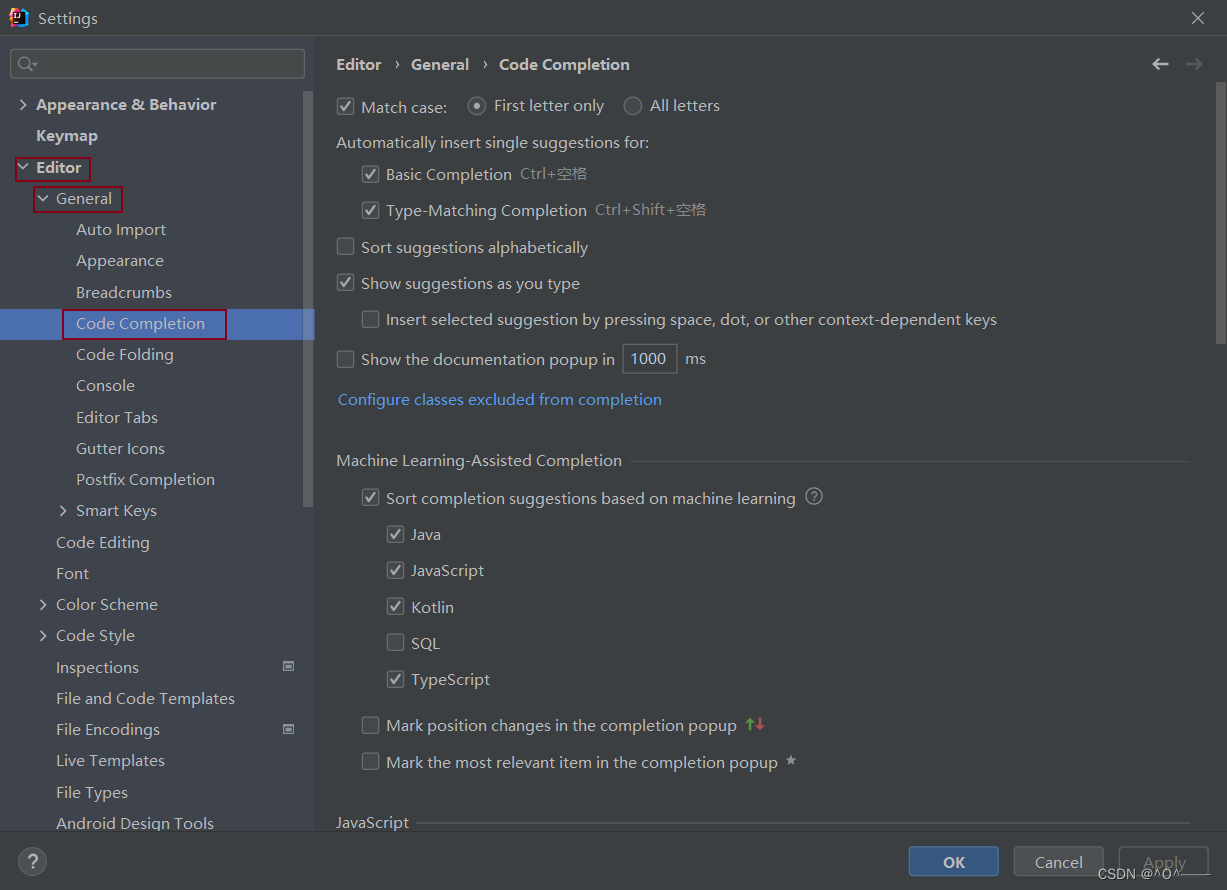Click the project-level icon beside File Encodings
Screen dimensions: 1227x890
(288, 729)
